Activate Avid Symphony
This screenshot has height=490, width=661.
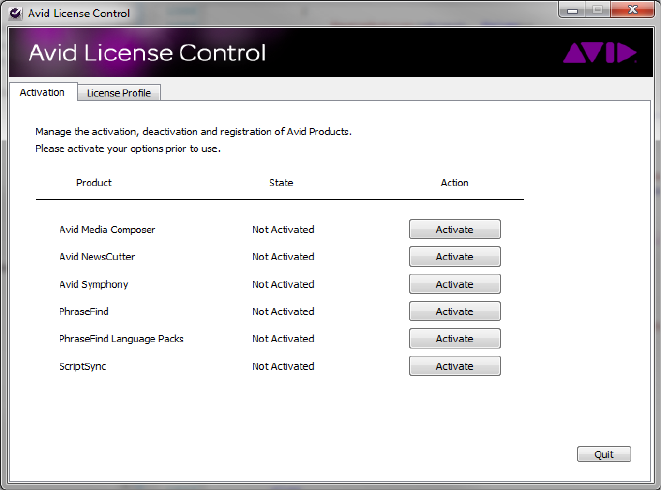click(x=454, y=284)
